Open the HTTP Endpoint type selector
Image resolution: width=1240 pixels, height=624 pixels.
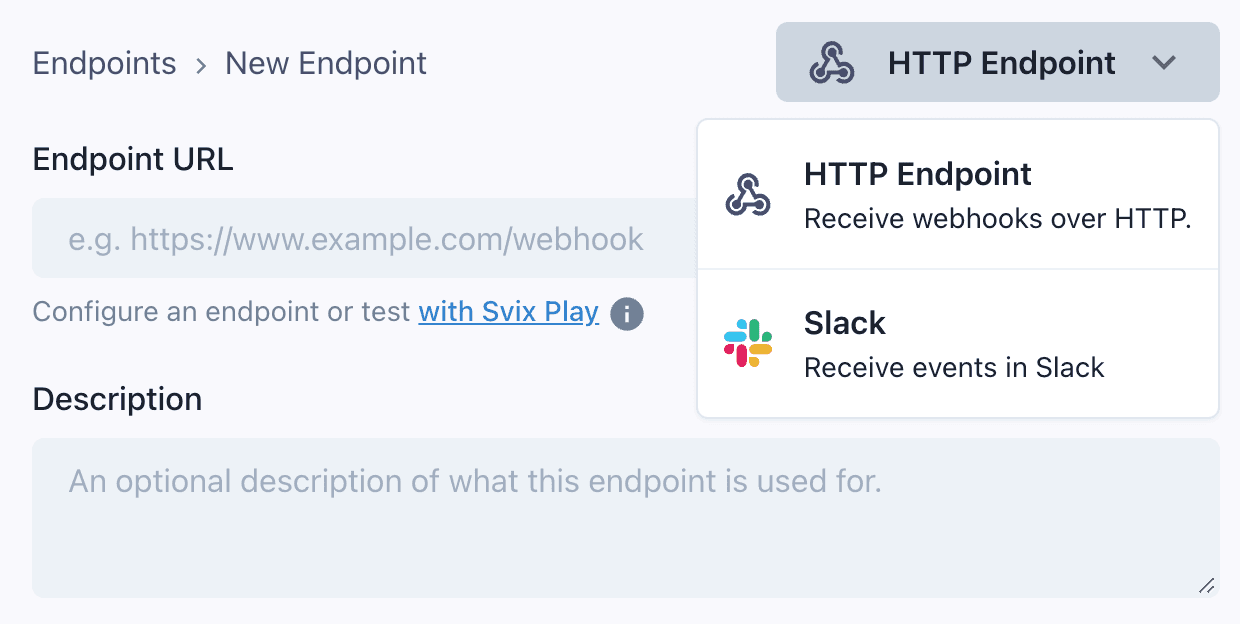click(x=997, y=62)
